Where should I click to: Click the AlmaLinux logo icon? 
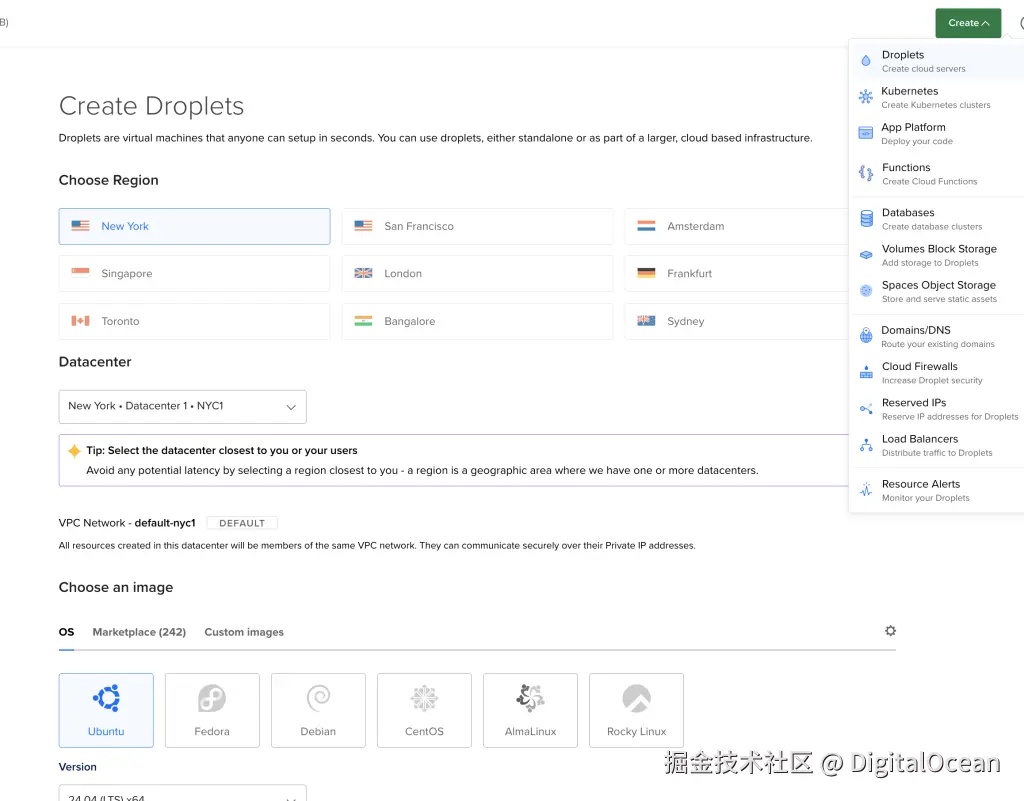coord(530,698)
